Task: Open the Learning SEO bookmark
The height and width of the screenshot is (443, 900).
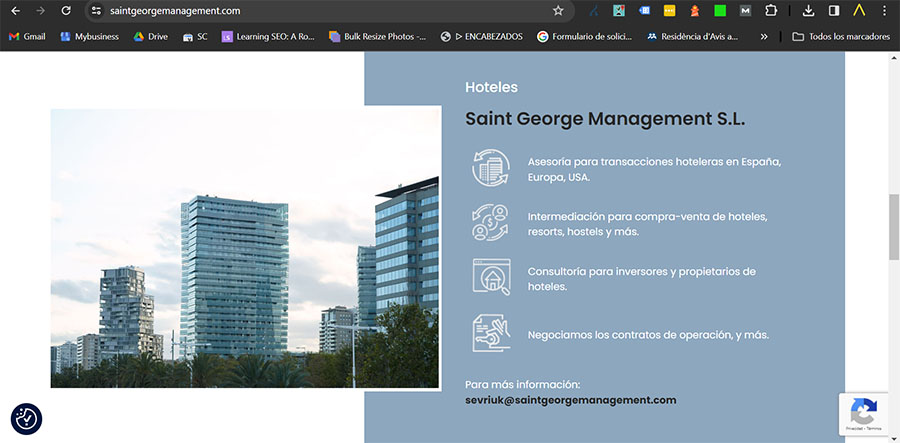Action: pyautogui.click(x=269, y=36)
